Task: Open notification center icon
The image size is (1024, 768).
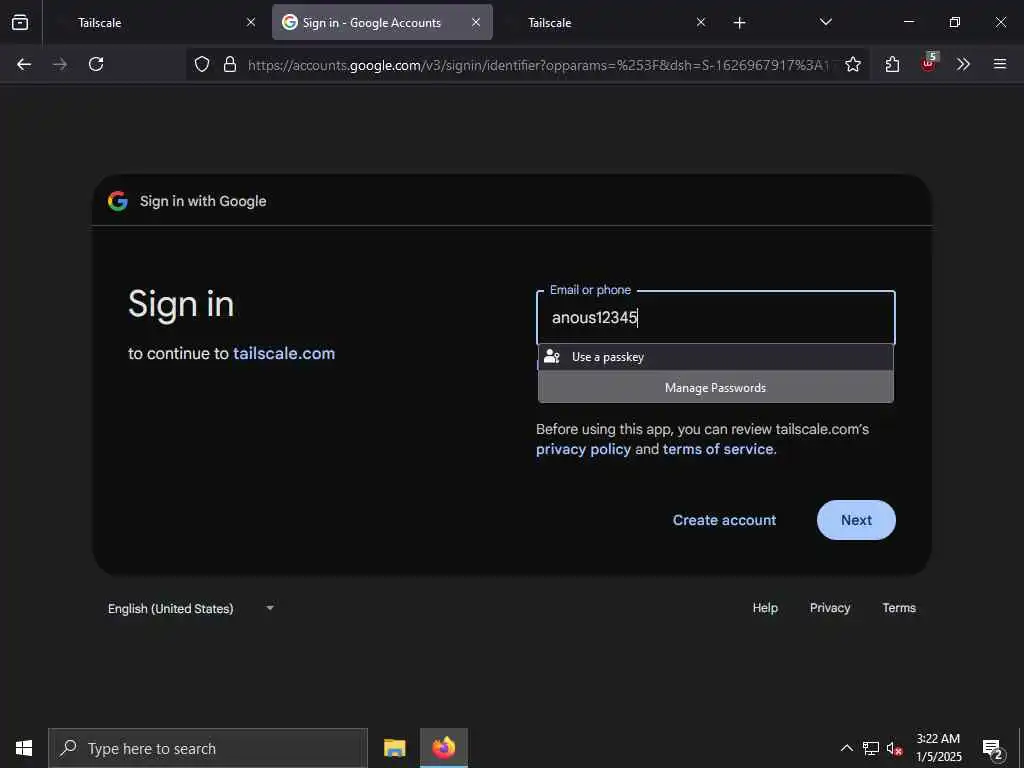Action: point(993,749)
